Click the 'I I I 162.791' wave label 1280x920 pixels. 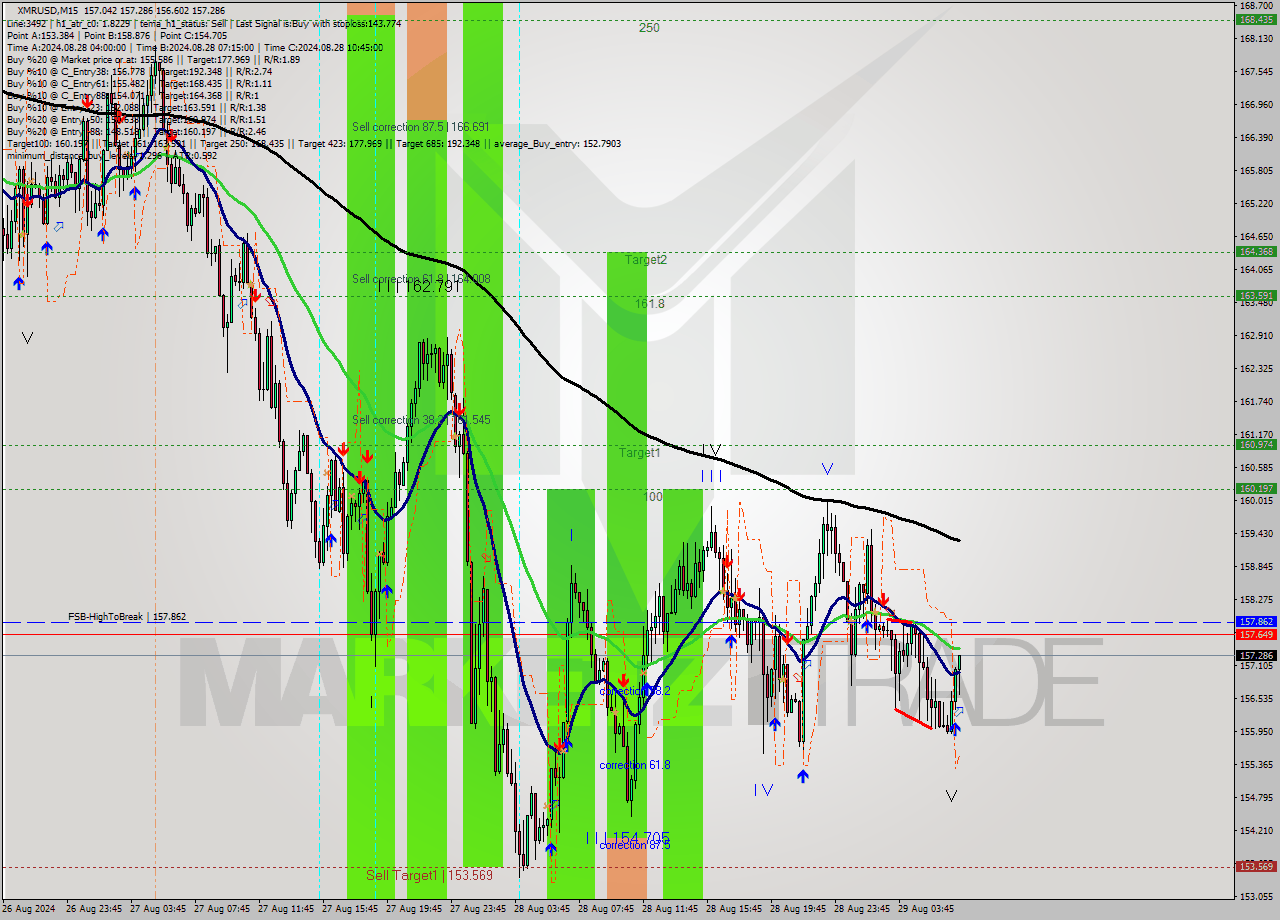tap(418, 286)
